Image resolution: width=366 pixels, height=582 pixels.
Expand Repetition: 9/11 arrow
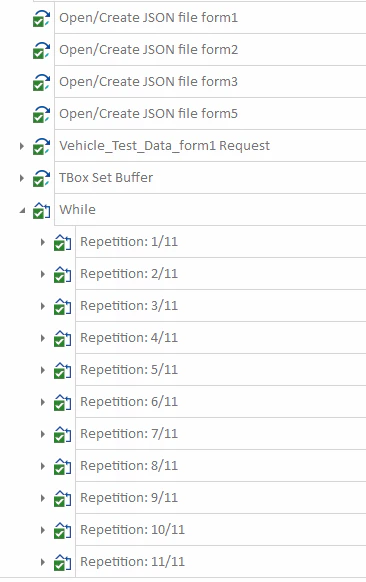[x=43, y=498]
